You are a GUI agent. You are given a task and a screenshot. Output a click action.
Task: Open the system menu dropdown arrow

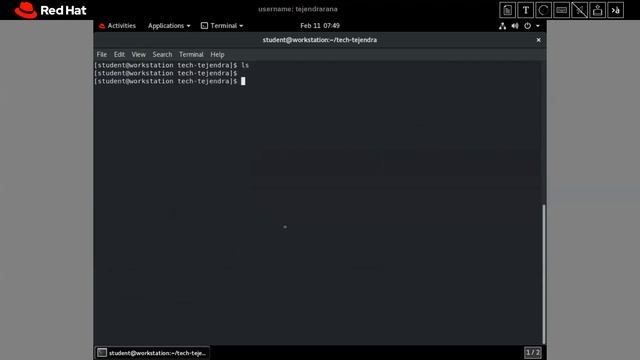tap(538, 26)
